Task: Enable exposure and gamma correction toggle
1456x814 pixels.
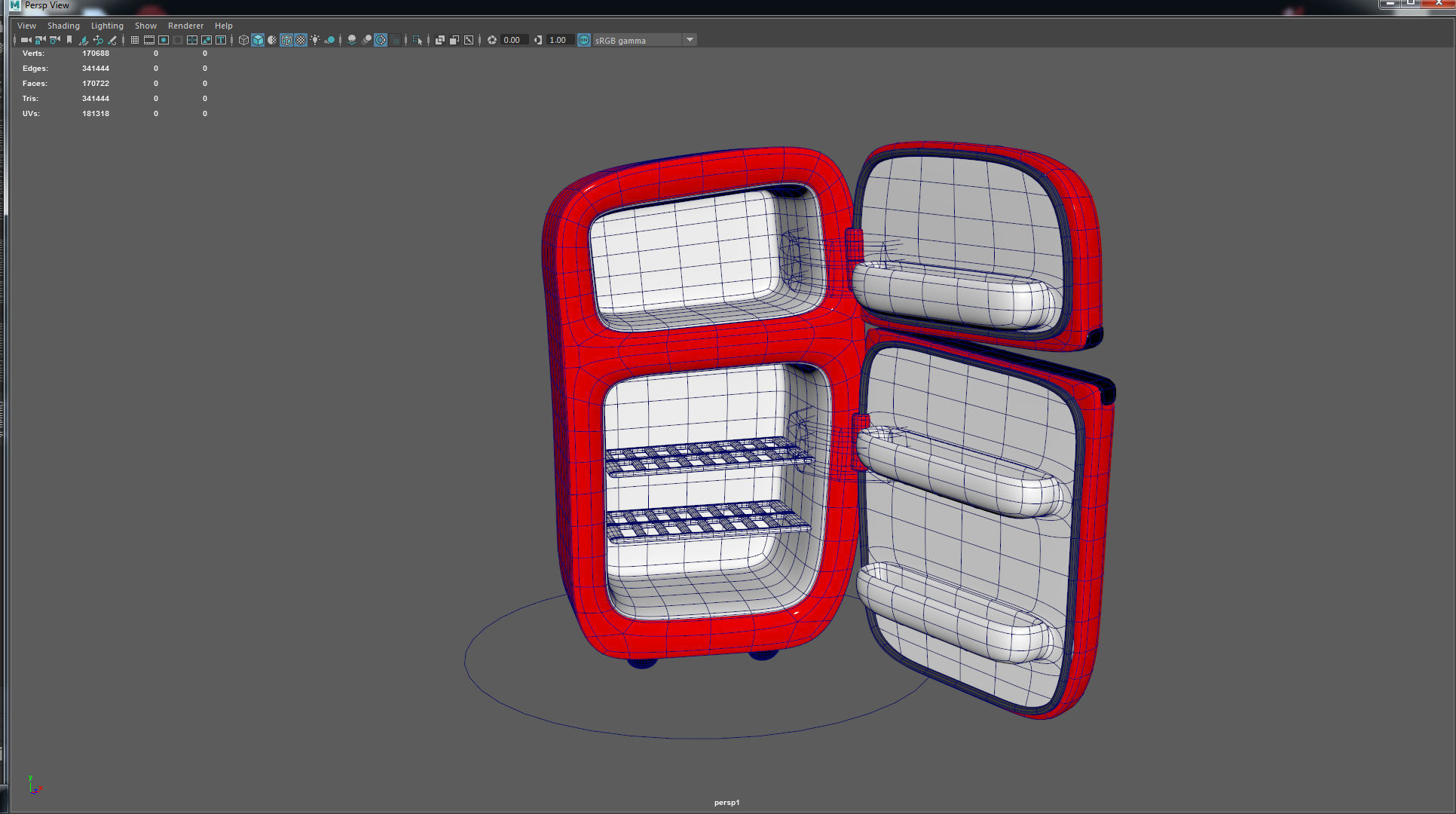Action: (x=583, y=40)
